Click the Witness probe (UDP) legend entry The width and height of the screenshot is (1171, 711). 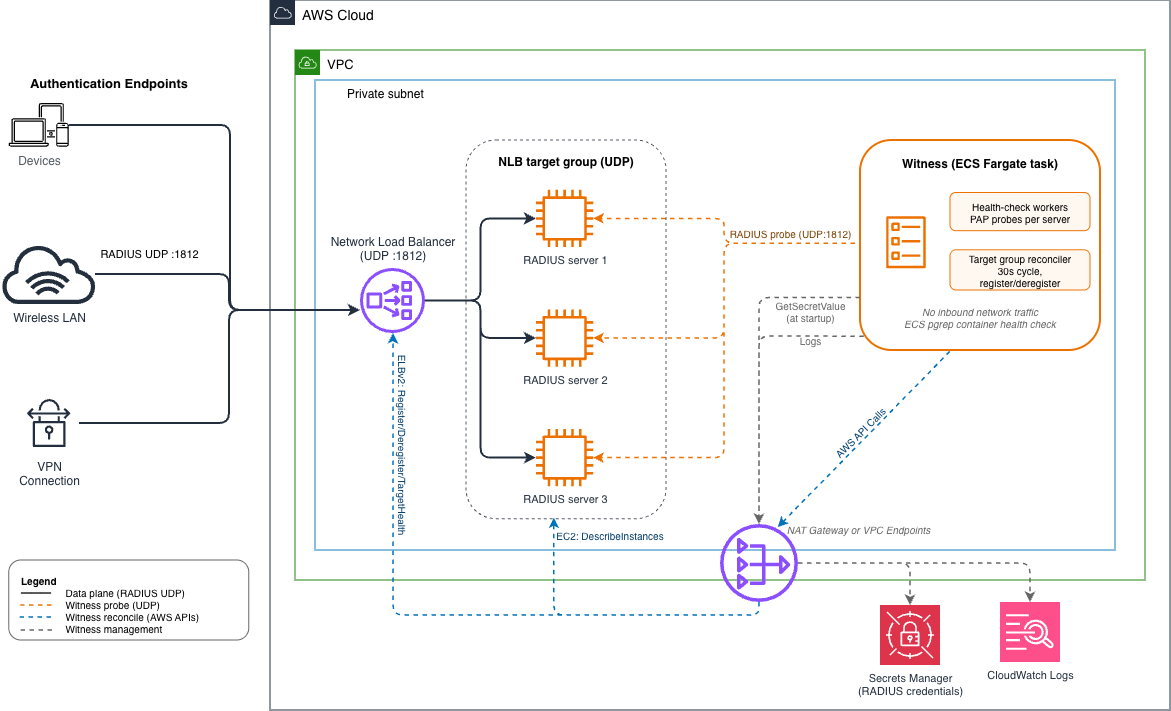(x=112, y=605)
